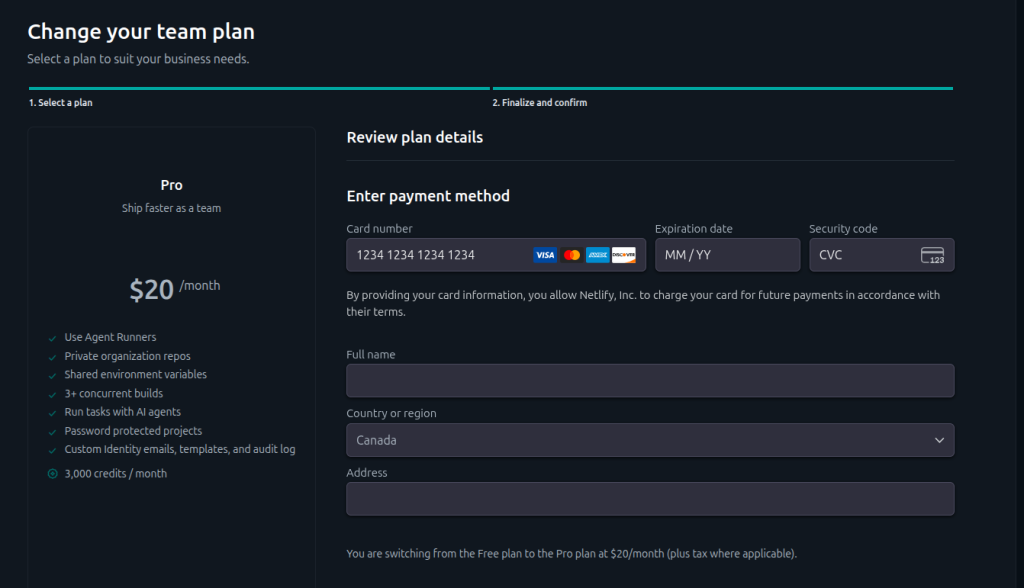The height and width of the screenshot is (588, 1024).
Task: Click the American Express logo
Action: click(598, 255)
